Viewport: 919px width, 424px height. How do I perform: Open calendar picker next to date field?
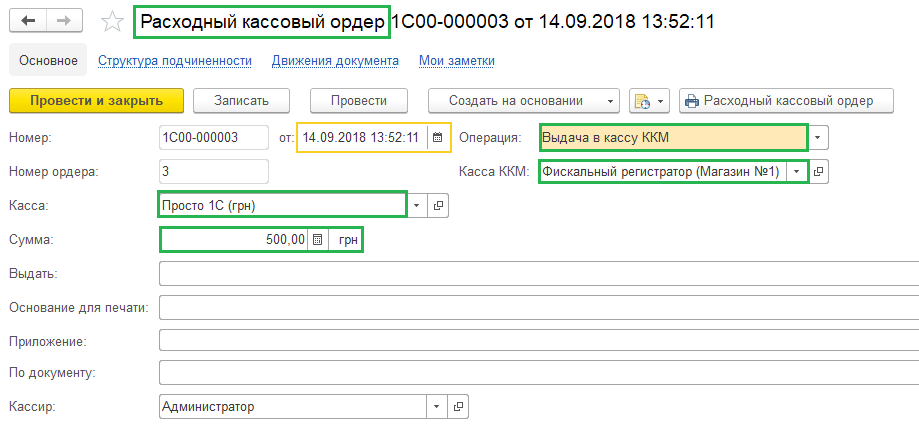point(438,138)
